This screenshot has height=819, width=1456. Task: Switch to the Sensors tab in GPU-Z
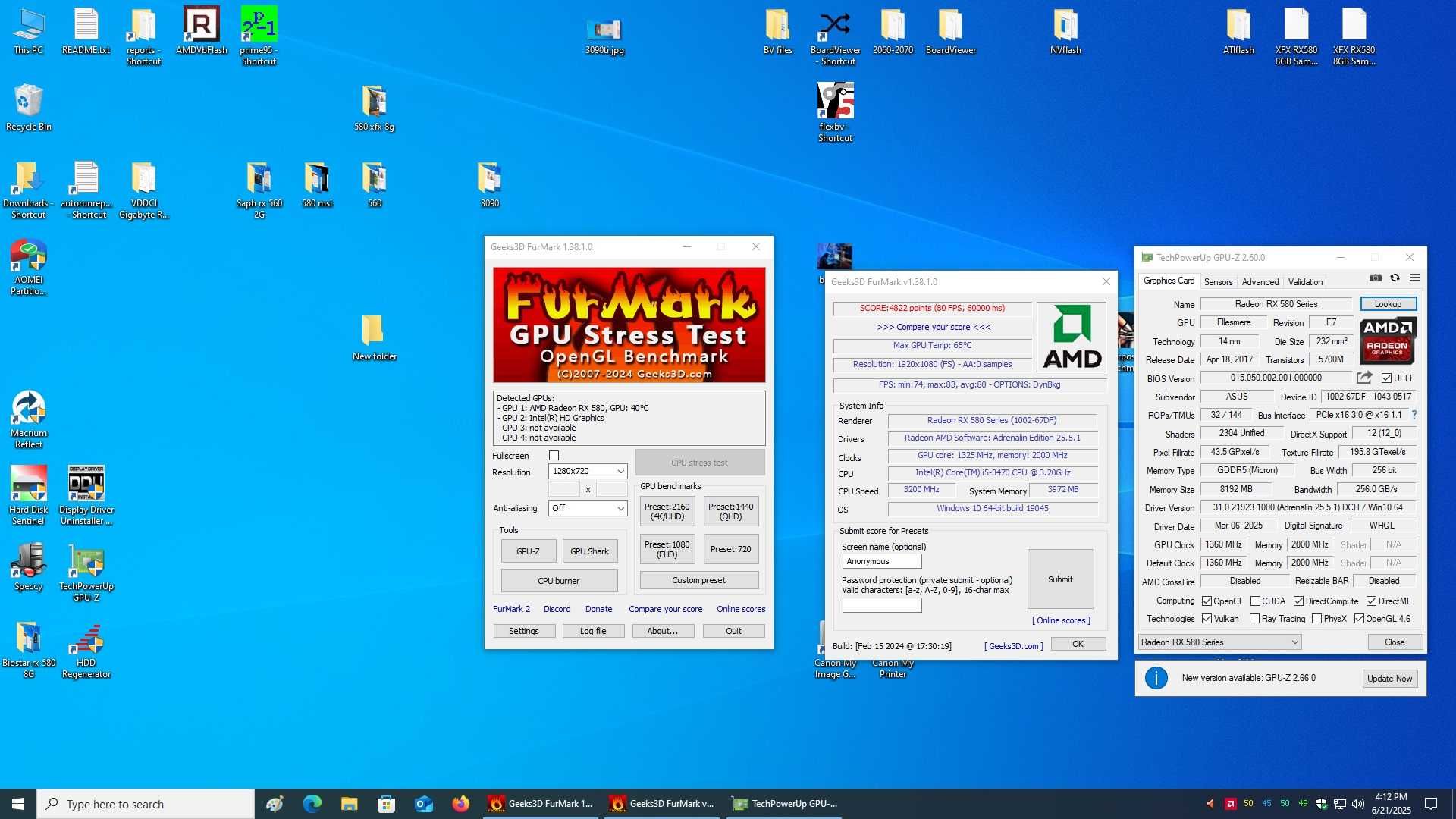click(x=1218, y=282)
